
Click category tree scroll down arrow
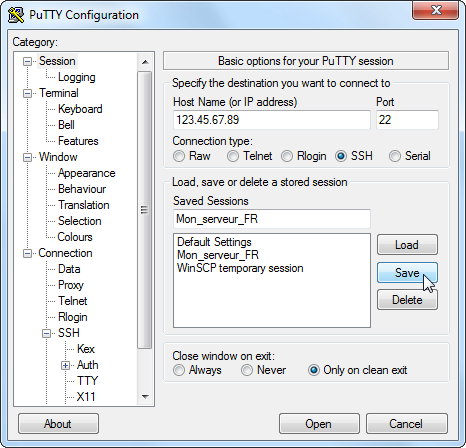[x=145, y=397]
